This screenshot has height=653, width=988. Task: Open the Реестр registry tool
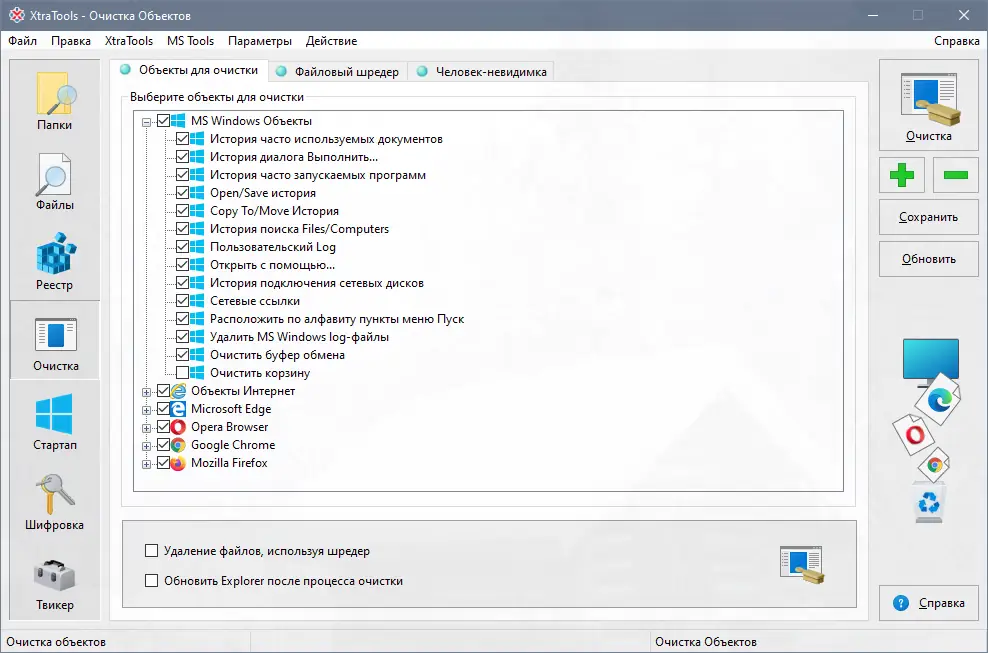[x=55, y=261]
